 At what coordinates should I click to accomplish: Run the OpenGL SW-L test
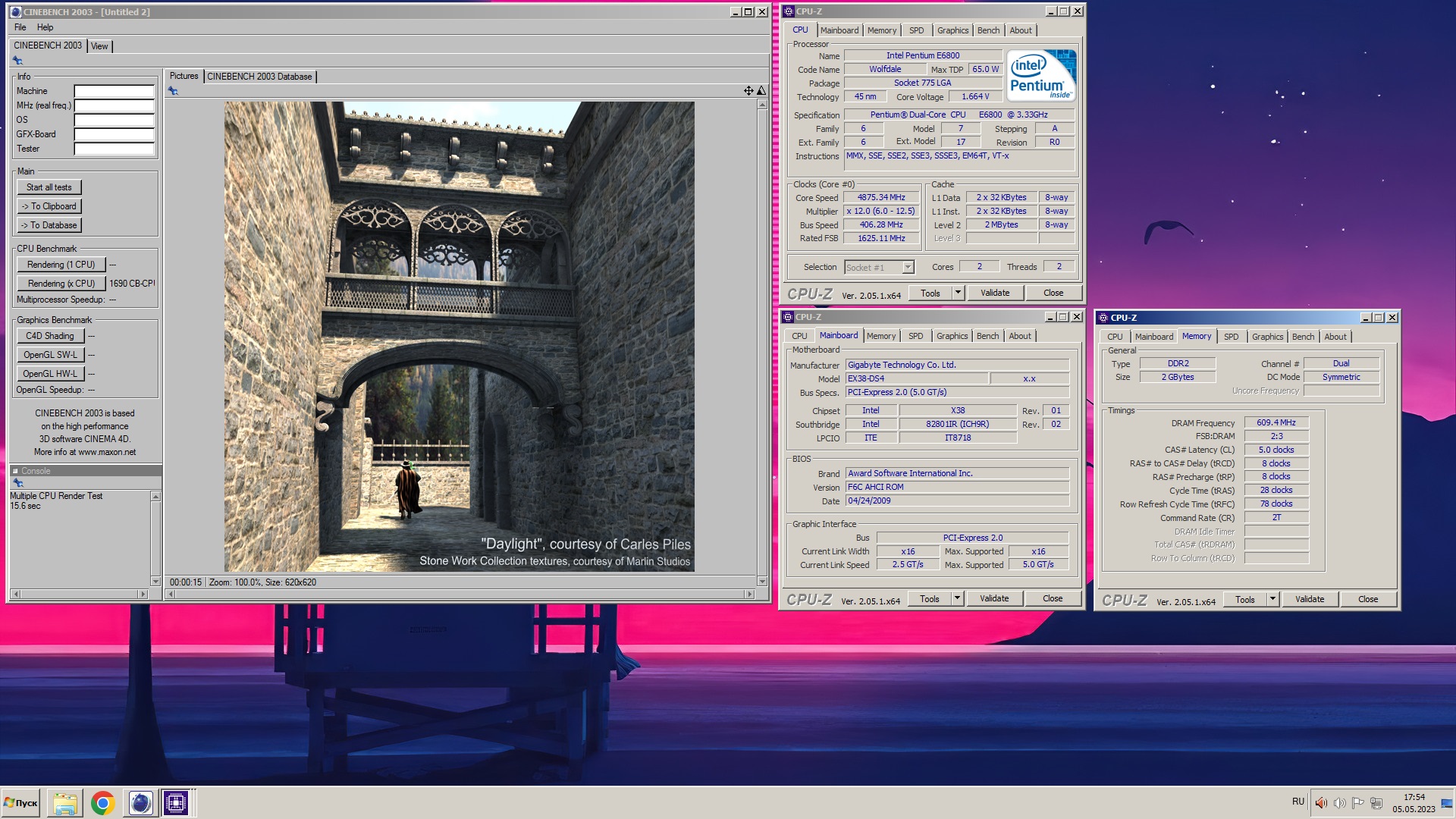click(50, 355)
